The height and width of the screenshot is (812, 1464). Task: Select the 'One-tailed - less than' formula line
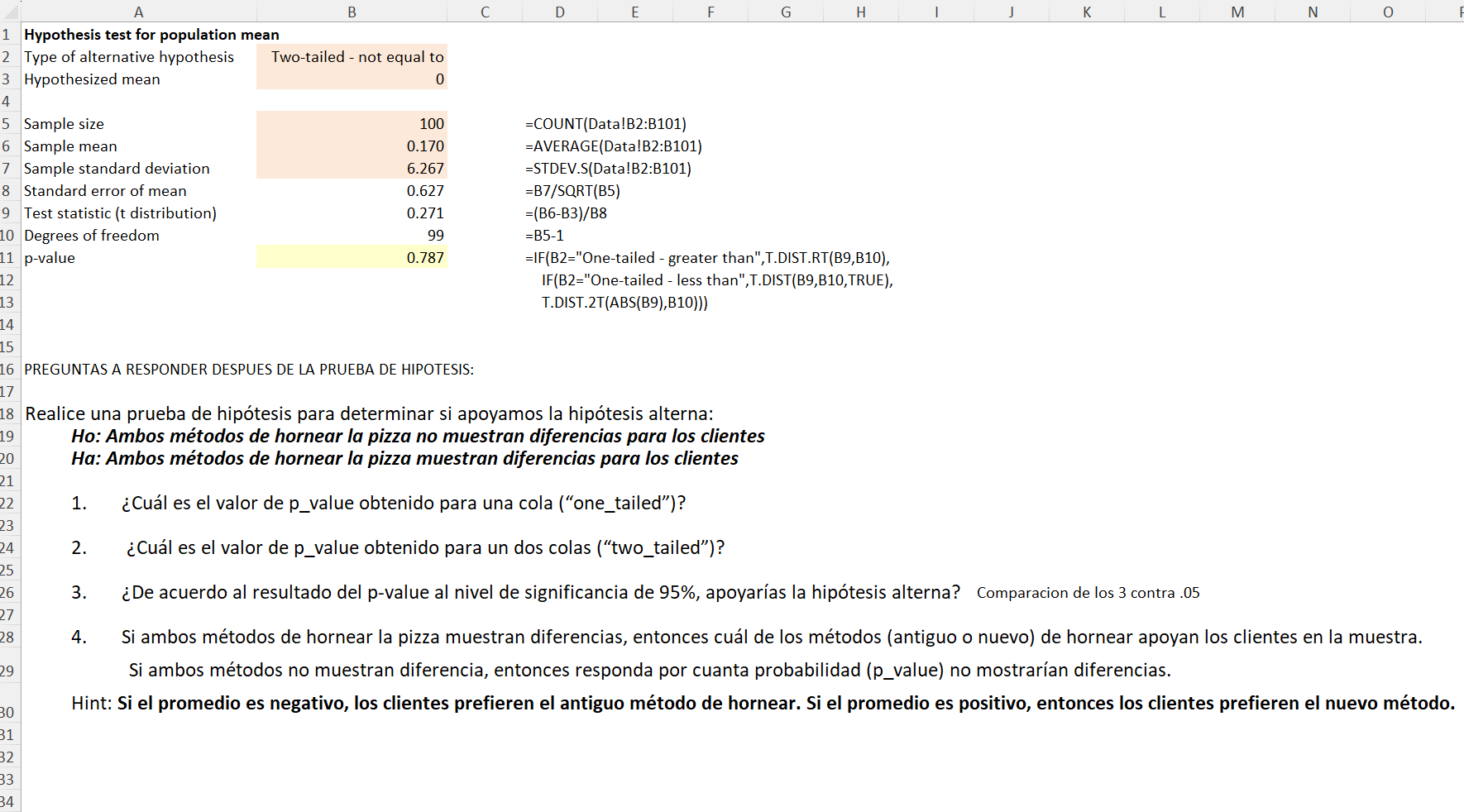tap(717, 280)
